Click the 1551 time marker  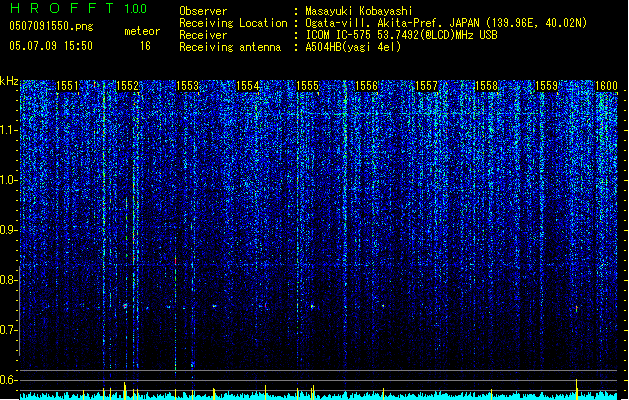click(x=67, y=86)
